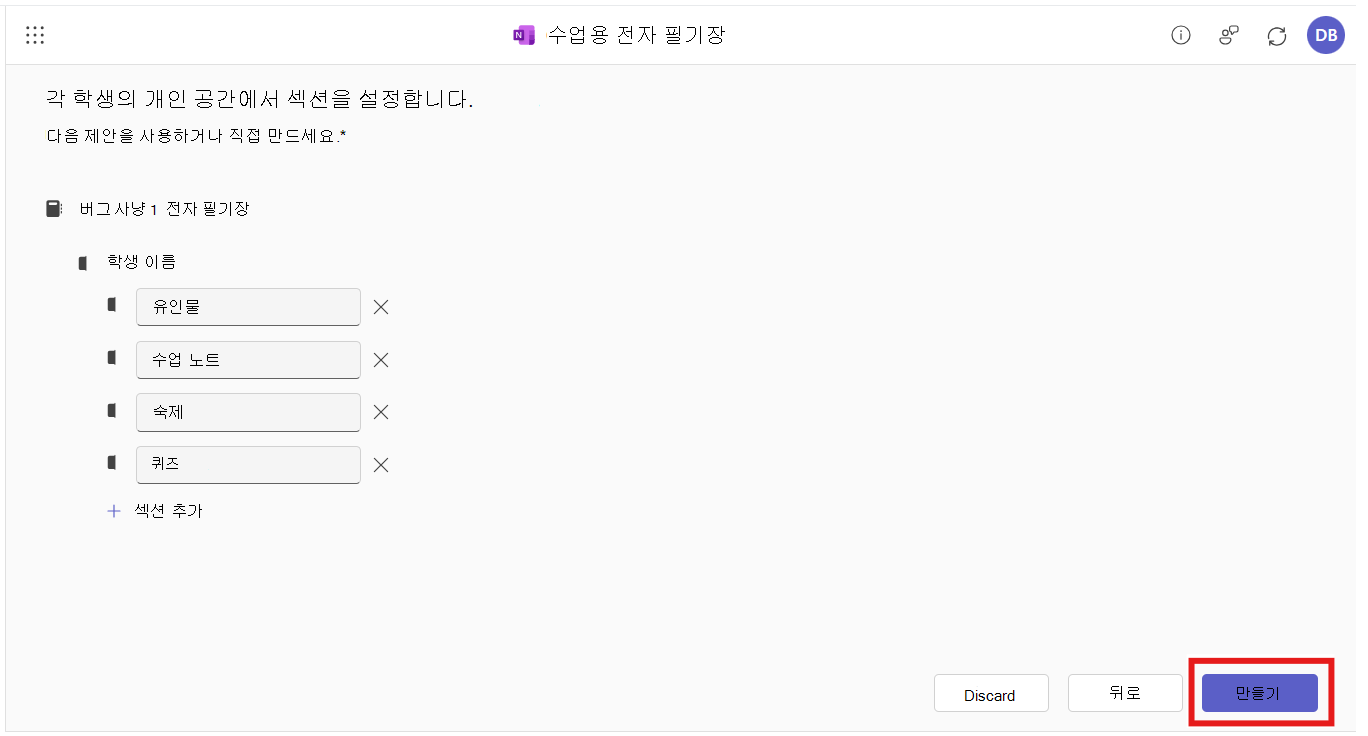Screen dimensions: 1368x736
Task: Open the app launcher waffle grid
Action: 35,35
